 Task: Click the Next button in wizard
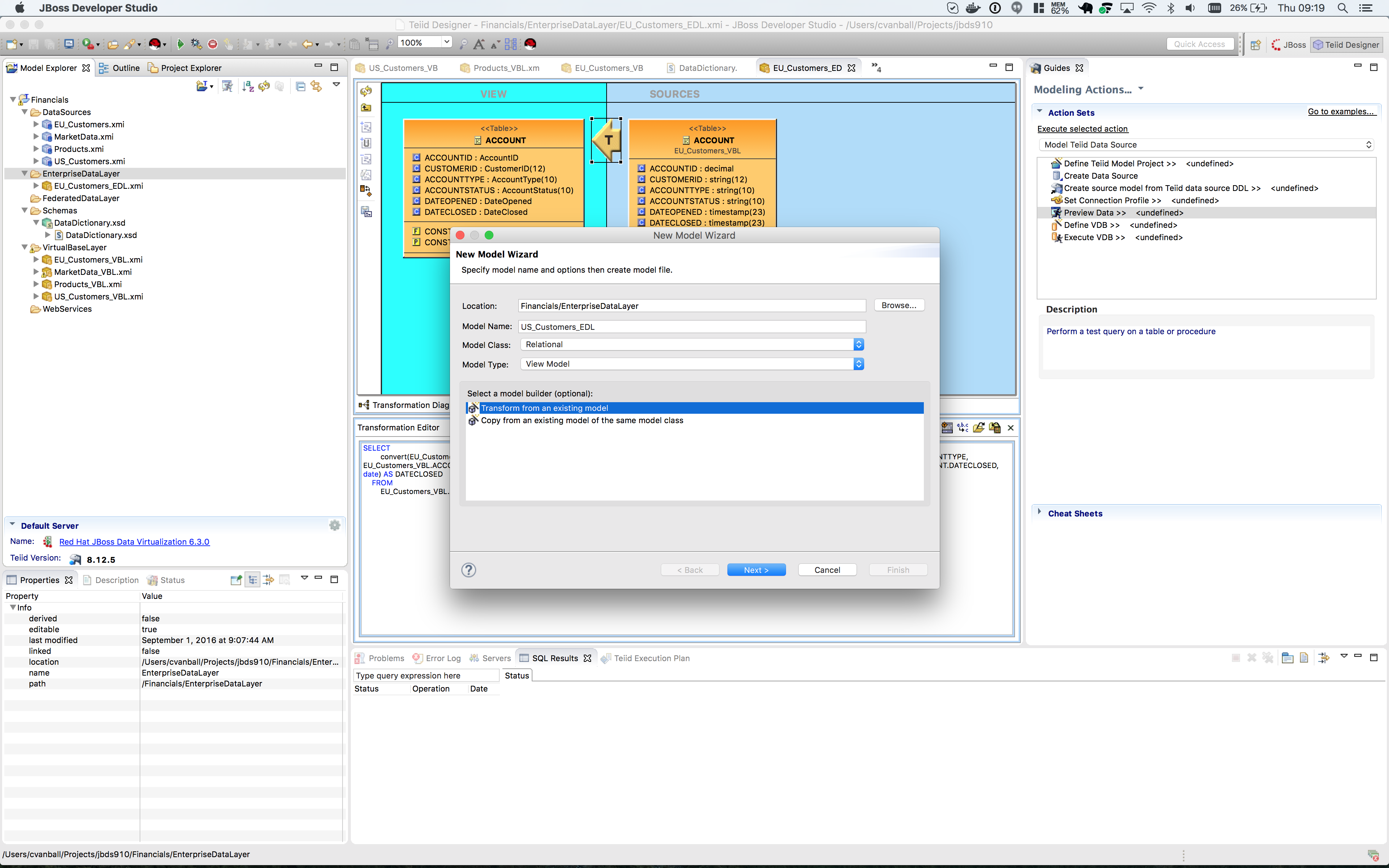[756, 570]
